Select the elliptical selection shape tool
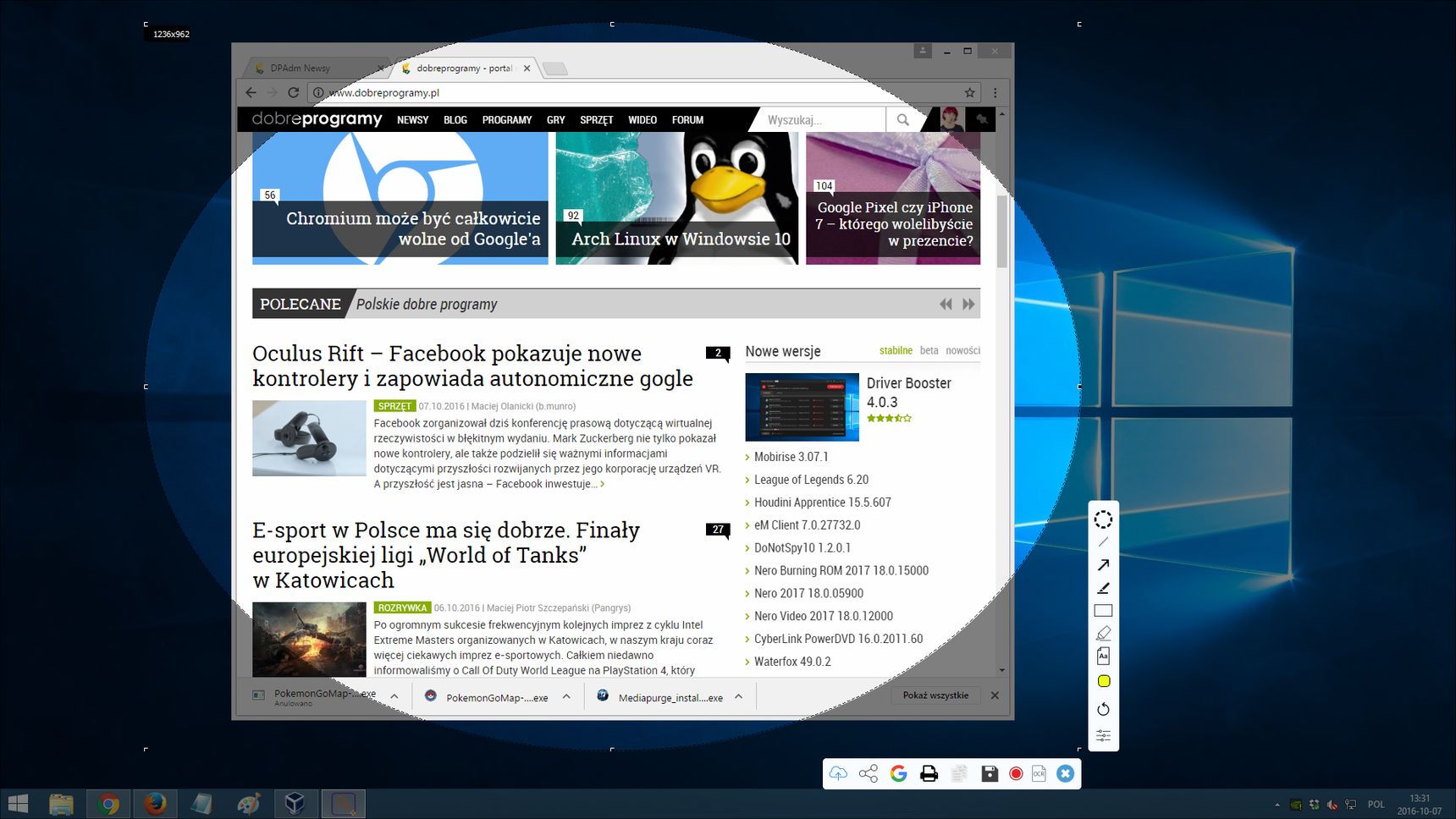The height and width of the screenshot is (819, 1456). tap(1103, 519)
